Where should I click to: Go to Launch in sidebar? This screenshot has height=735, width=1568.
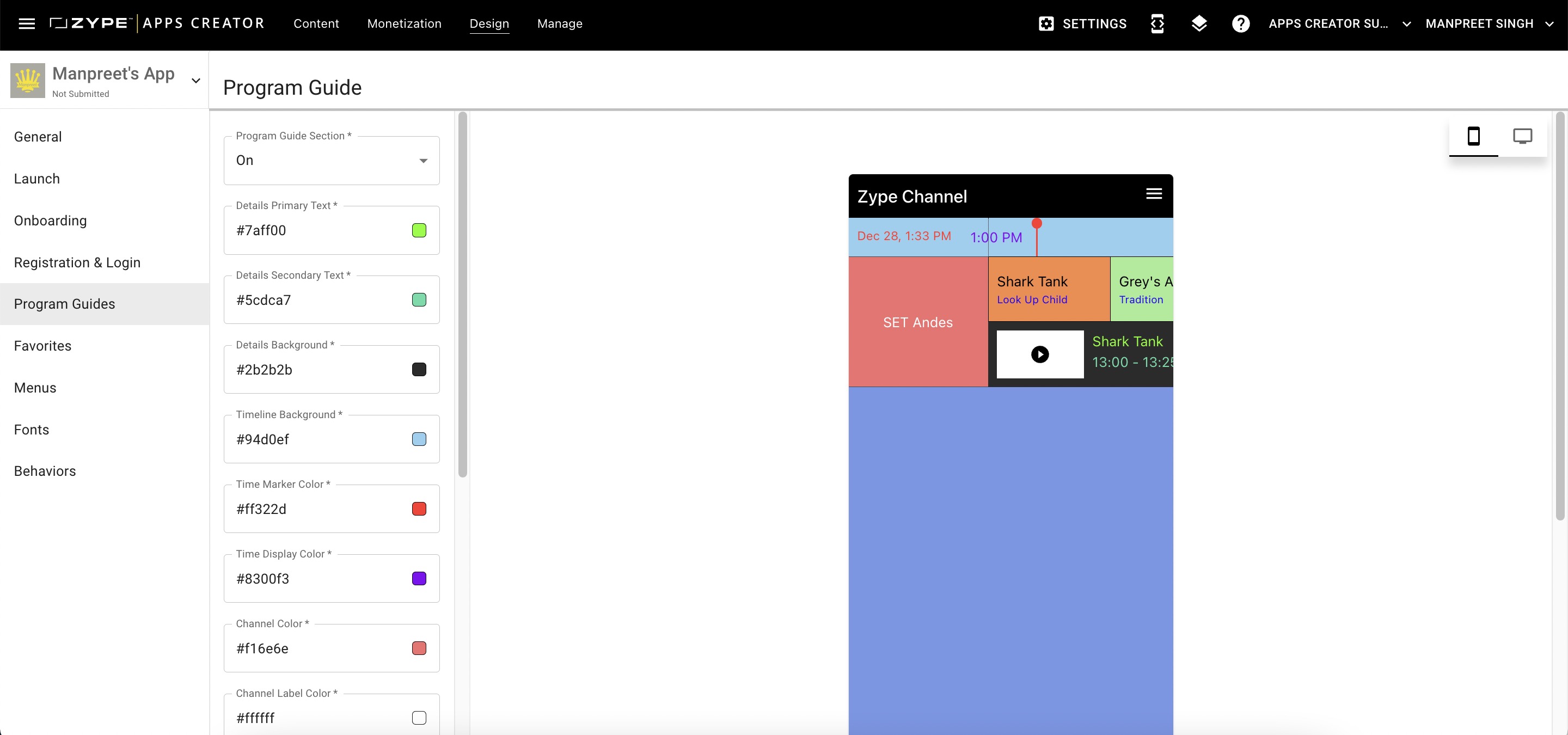click(x=105, y=179)
